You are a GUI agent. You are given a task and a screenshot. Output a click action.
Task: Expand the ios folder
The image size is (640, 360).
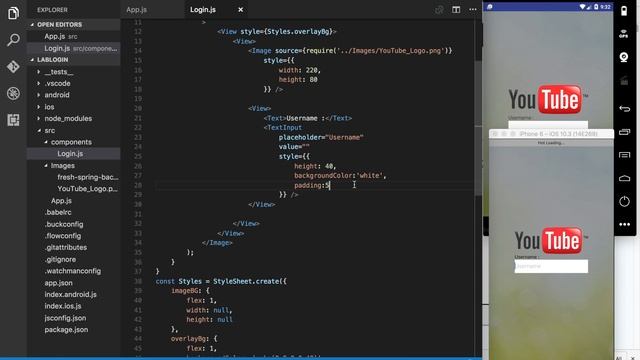tap(49, 107)
